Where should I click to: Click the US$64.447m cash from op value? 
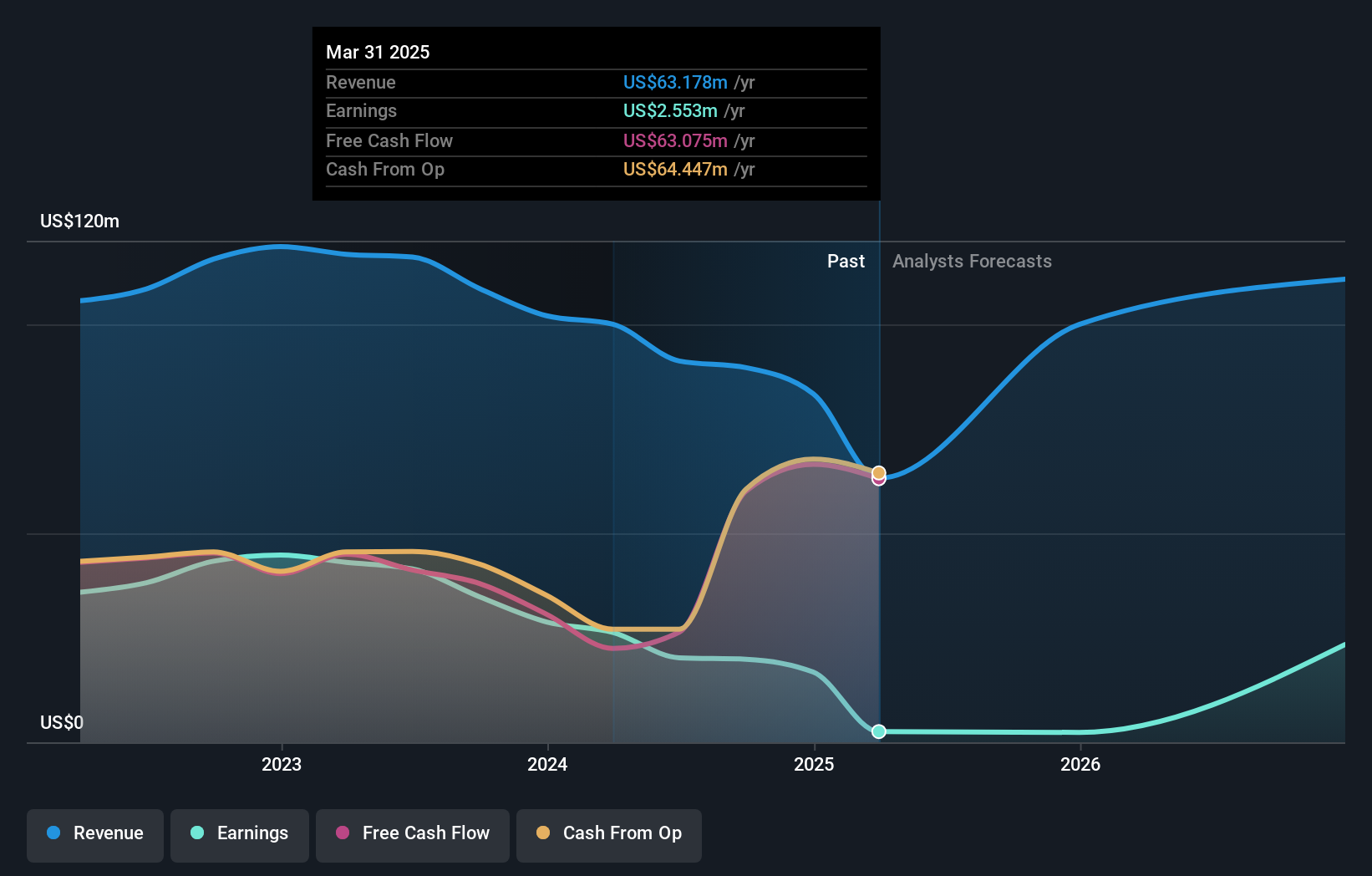click(675, 169)
